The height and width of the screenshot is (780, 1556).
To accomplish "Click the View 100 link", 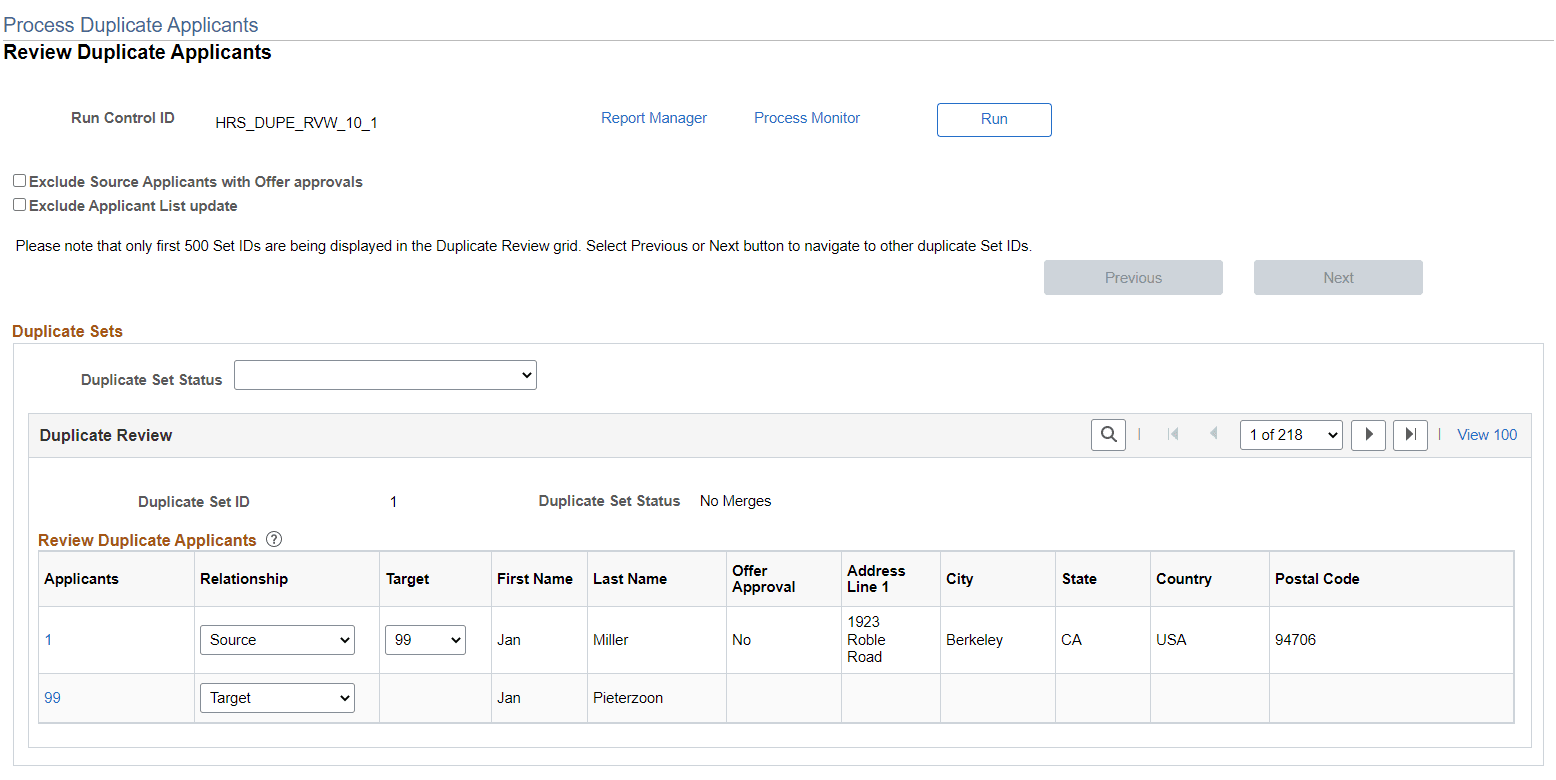I will 1487,434.
